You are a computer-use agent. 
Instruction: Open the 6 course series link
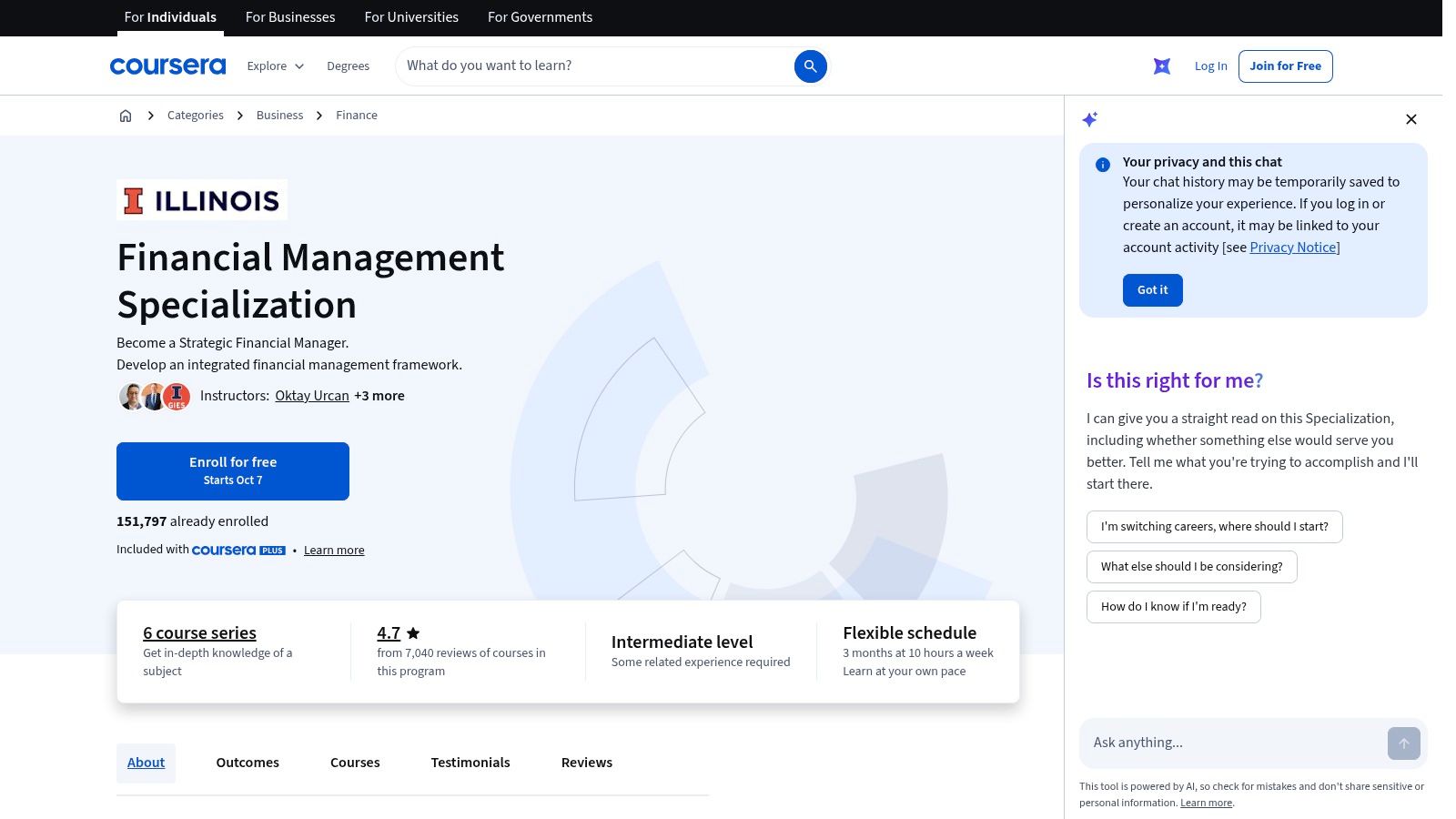tap(199, 633)
